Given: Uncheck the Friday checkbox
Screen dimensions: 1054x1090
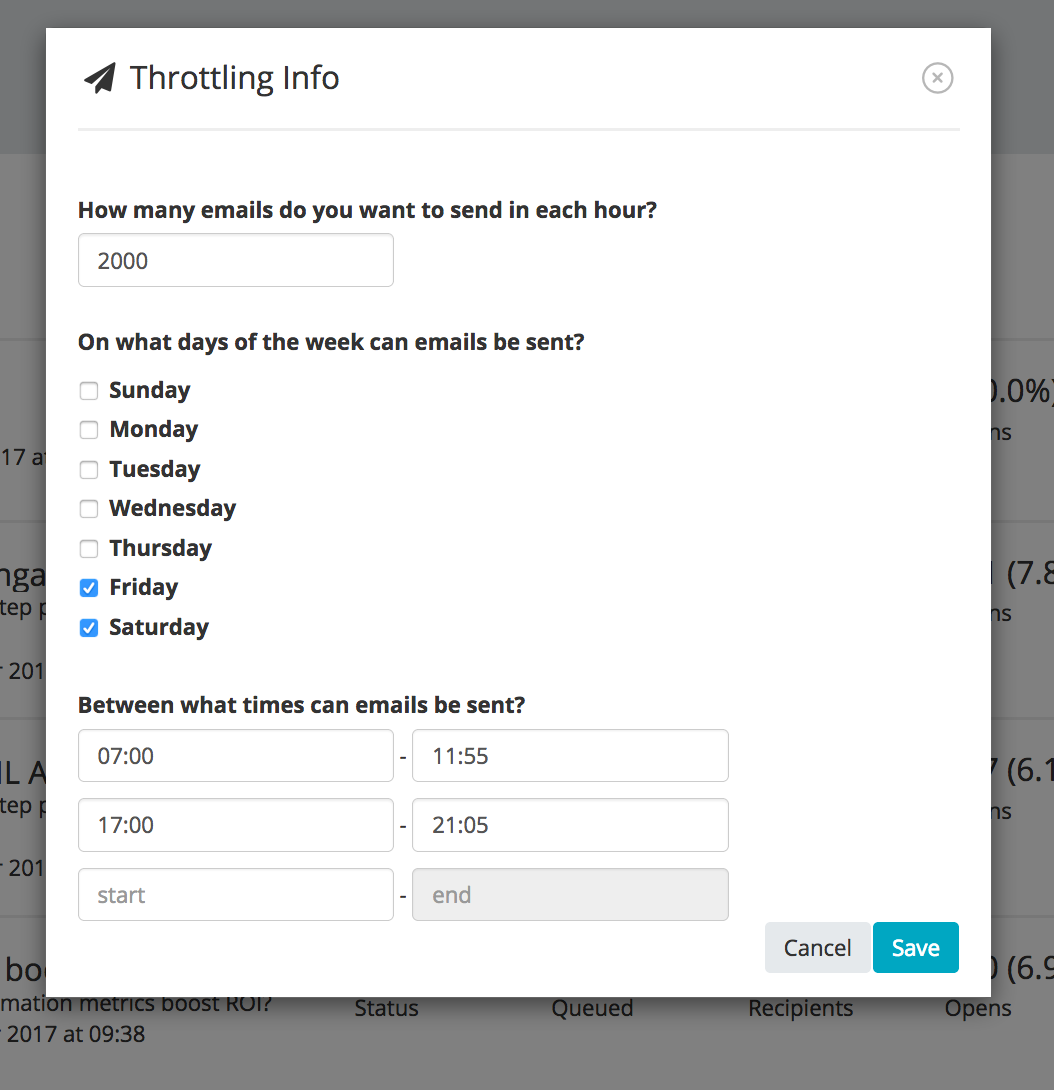Looking at the screenshot, I should (x=89, y=588).
